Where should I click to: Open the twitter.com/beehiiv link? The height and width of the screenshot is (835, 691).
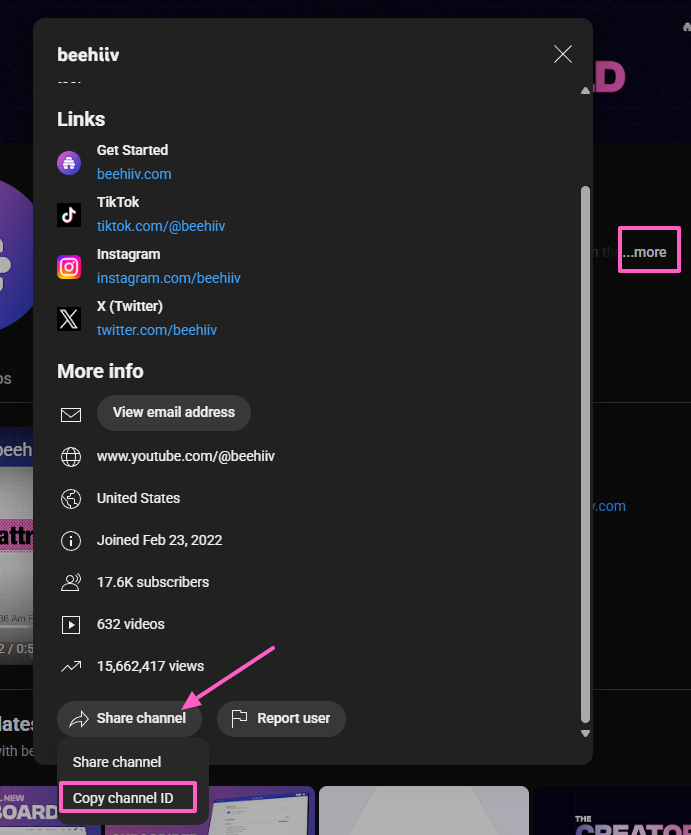point(157,330)
